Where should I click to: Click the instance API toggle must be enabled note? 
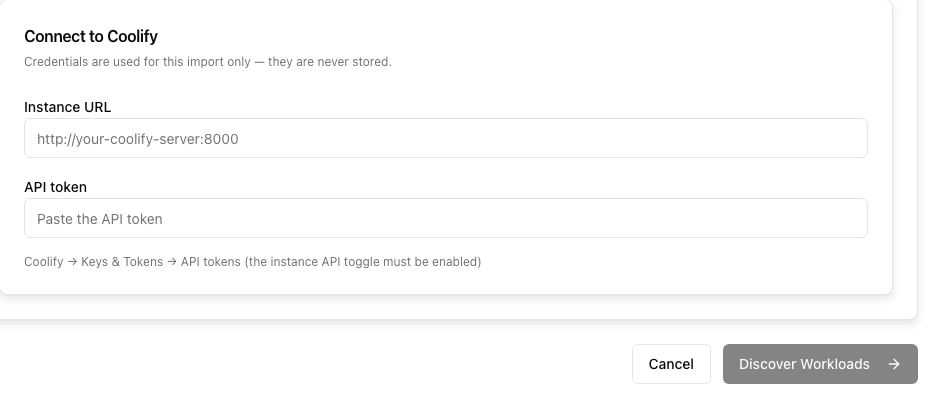(x=363, y=262)
